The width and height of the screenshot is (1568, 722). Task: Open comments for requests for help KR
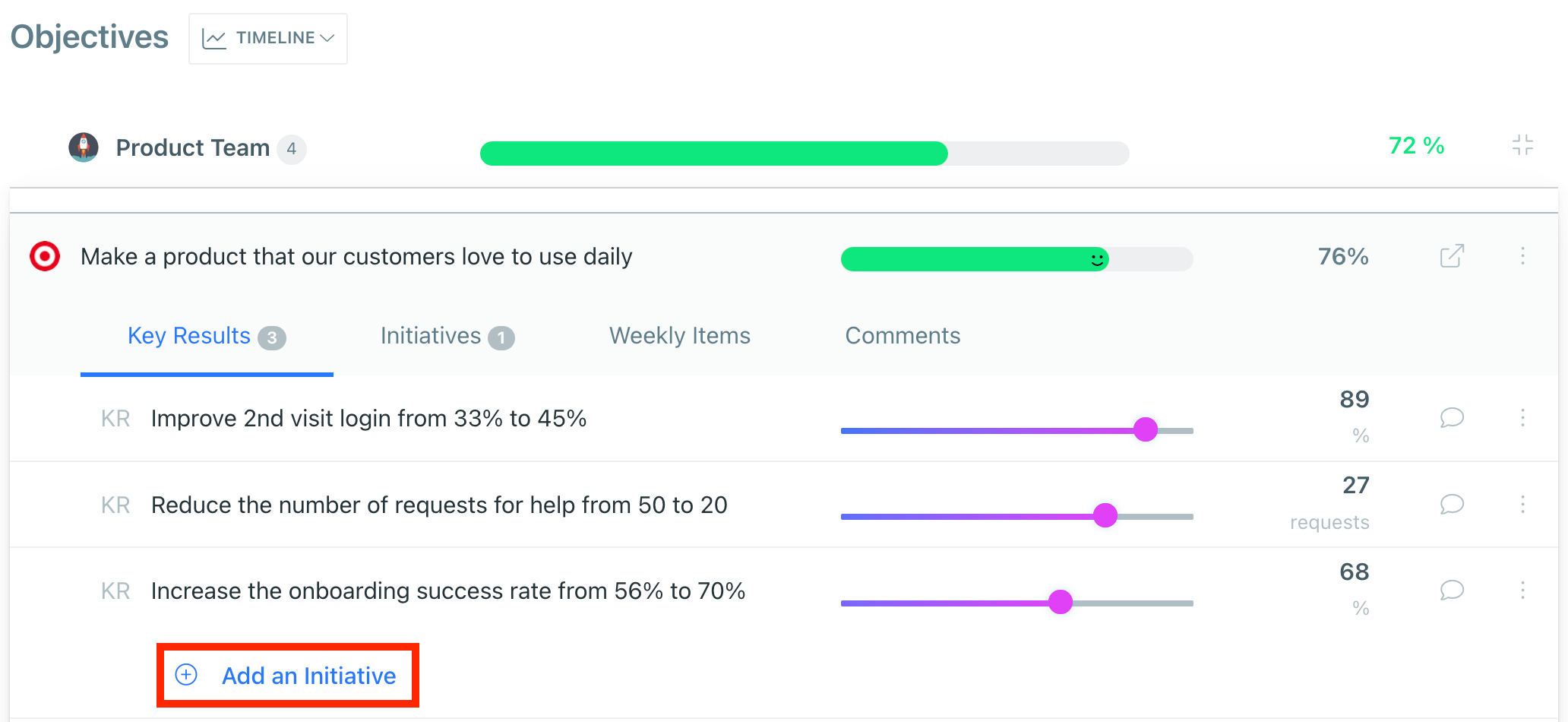pos(1452,505)
